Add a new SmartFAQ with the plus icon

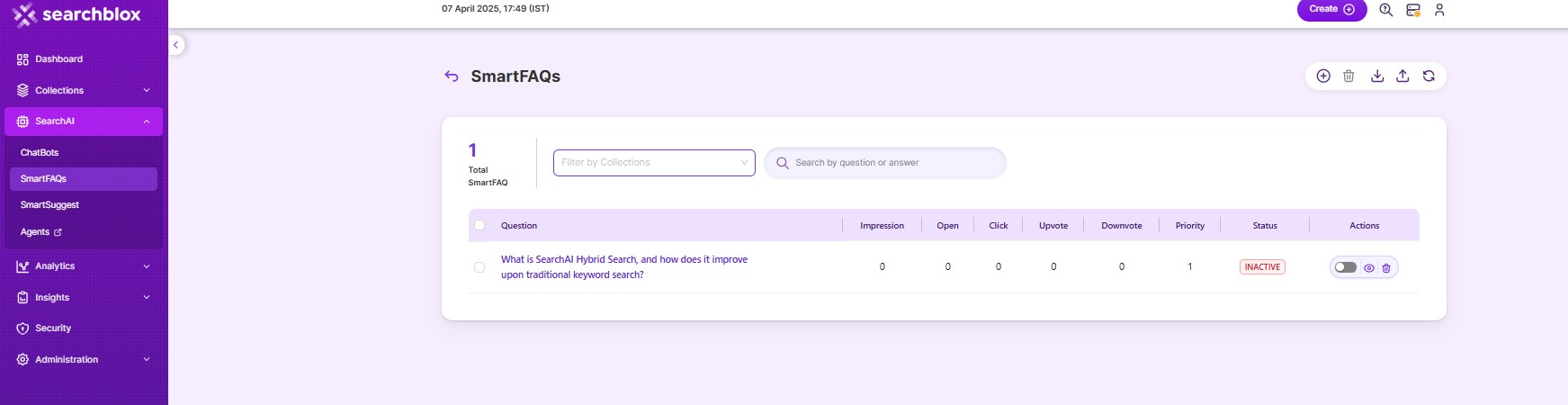(1323, 76)
